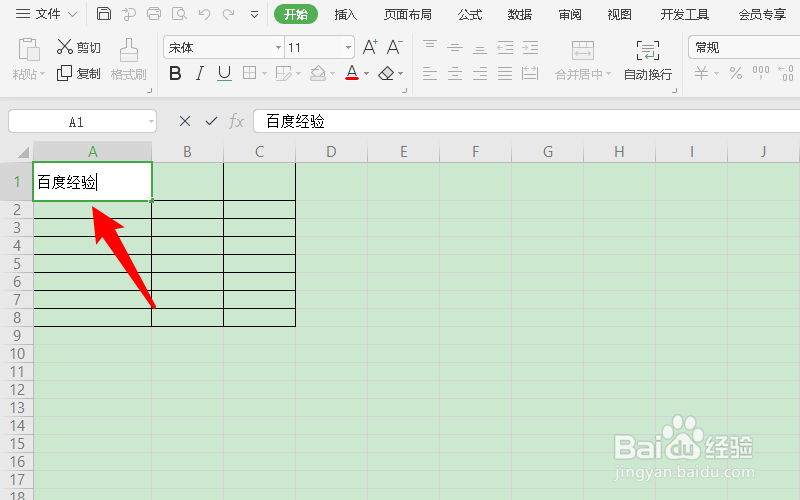Viewport: 800px width, 500px height.
Task: Switch to the 视图 tab
Action: (x=619, y=15)
